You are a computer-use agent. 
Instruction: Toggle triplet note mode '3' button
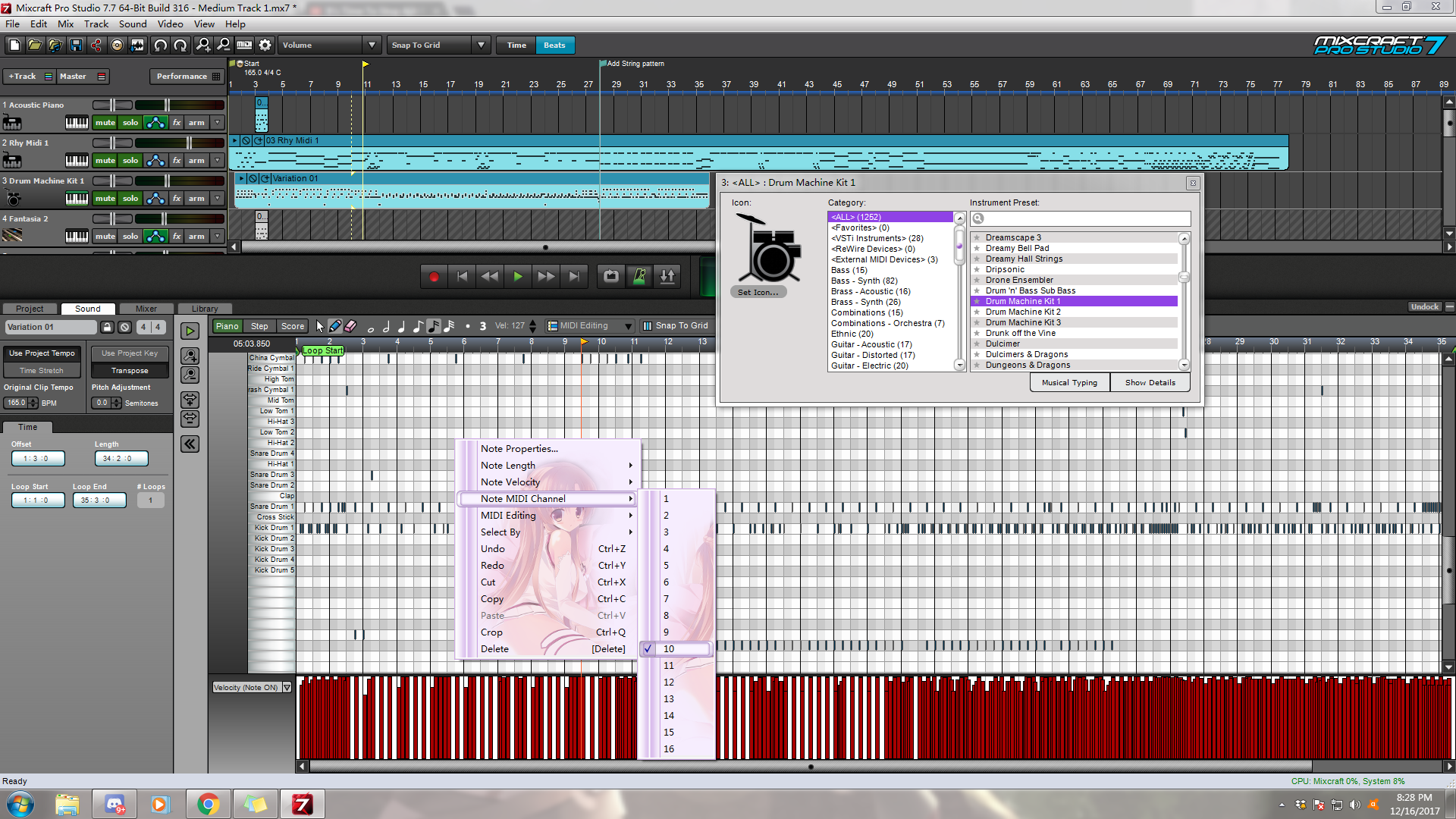tap(483, 326)
